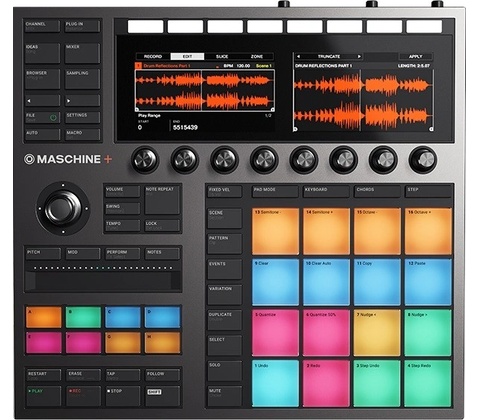480x420 pixels.
Task: Switch to KEYBOARD mode
Action: click(326, 192)
